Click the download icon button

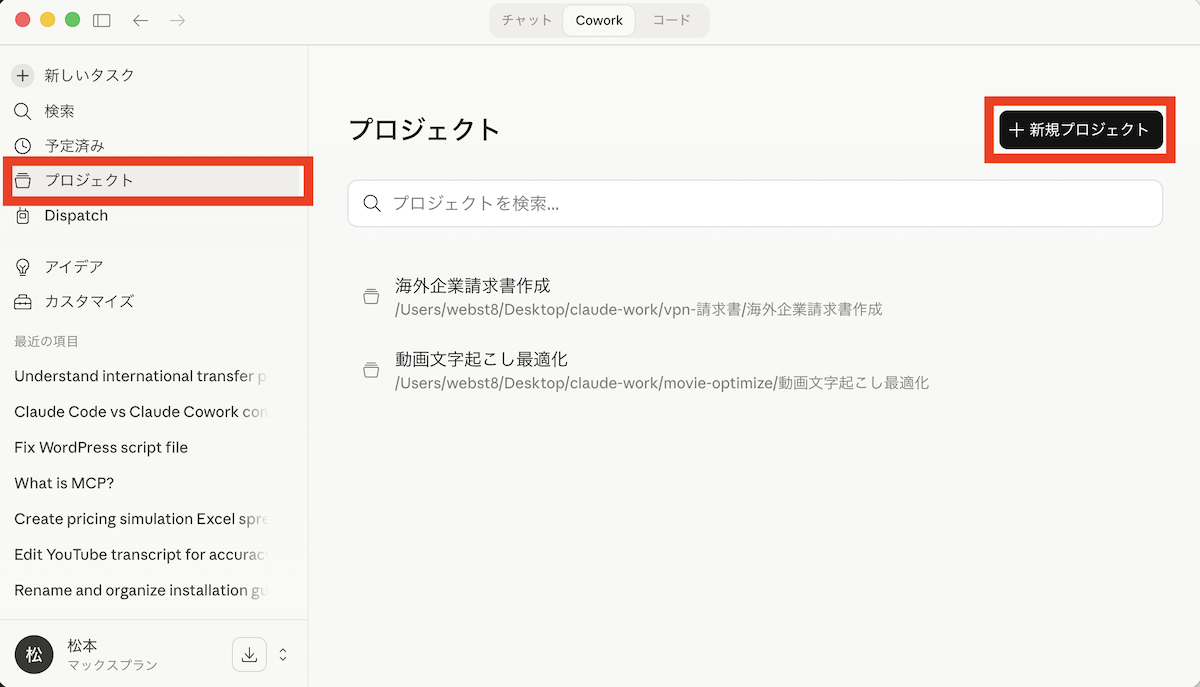(x=250, y=654)
